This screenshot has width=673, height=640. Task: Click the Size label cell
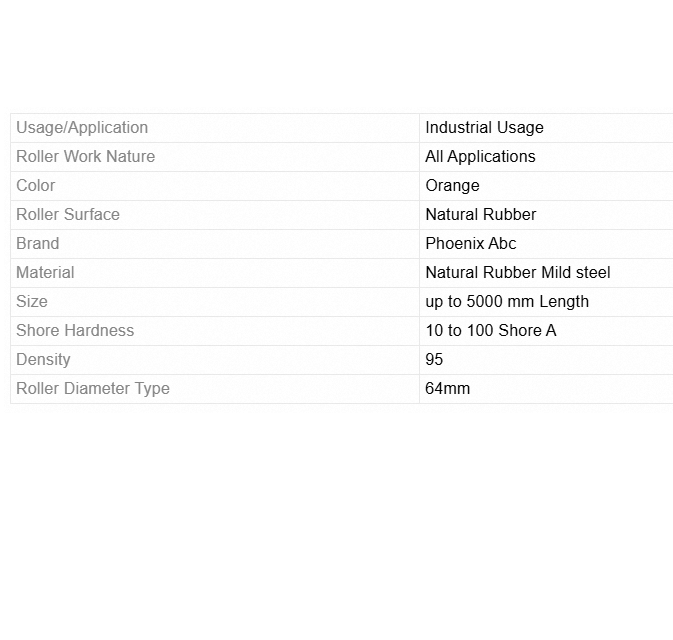pos(32,302)
